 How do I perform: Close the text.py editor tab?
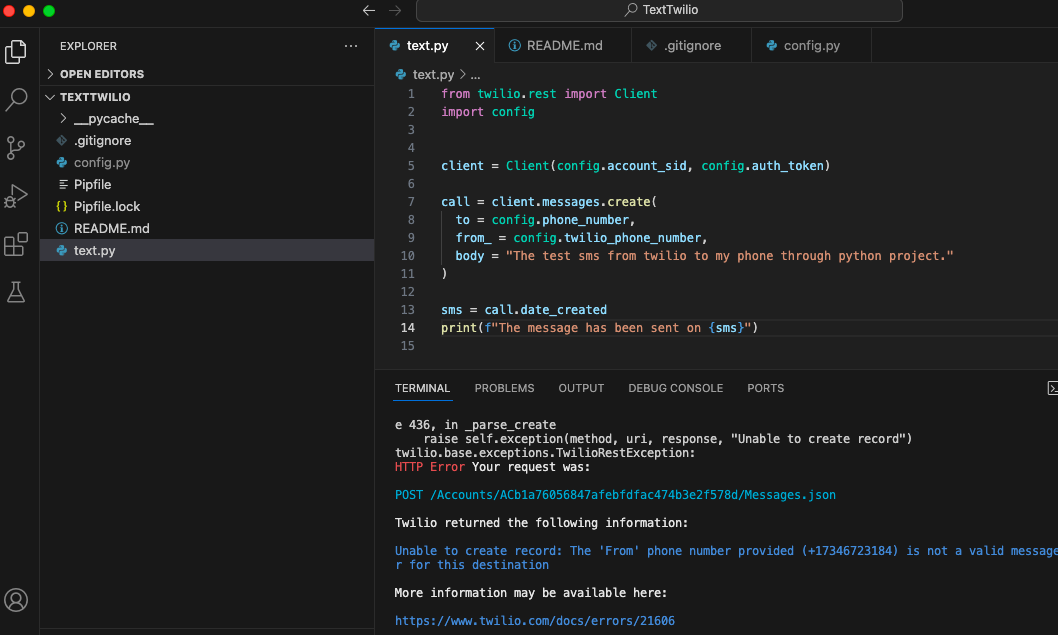coord(480,46)
